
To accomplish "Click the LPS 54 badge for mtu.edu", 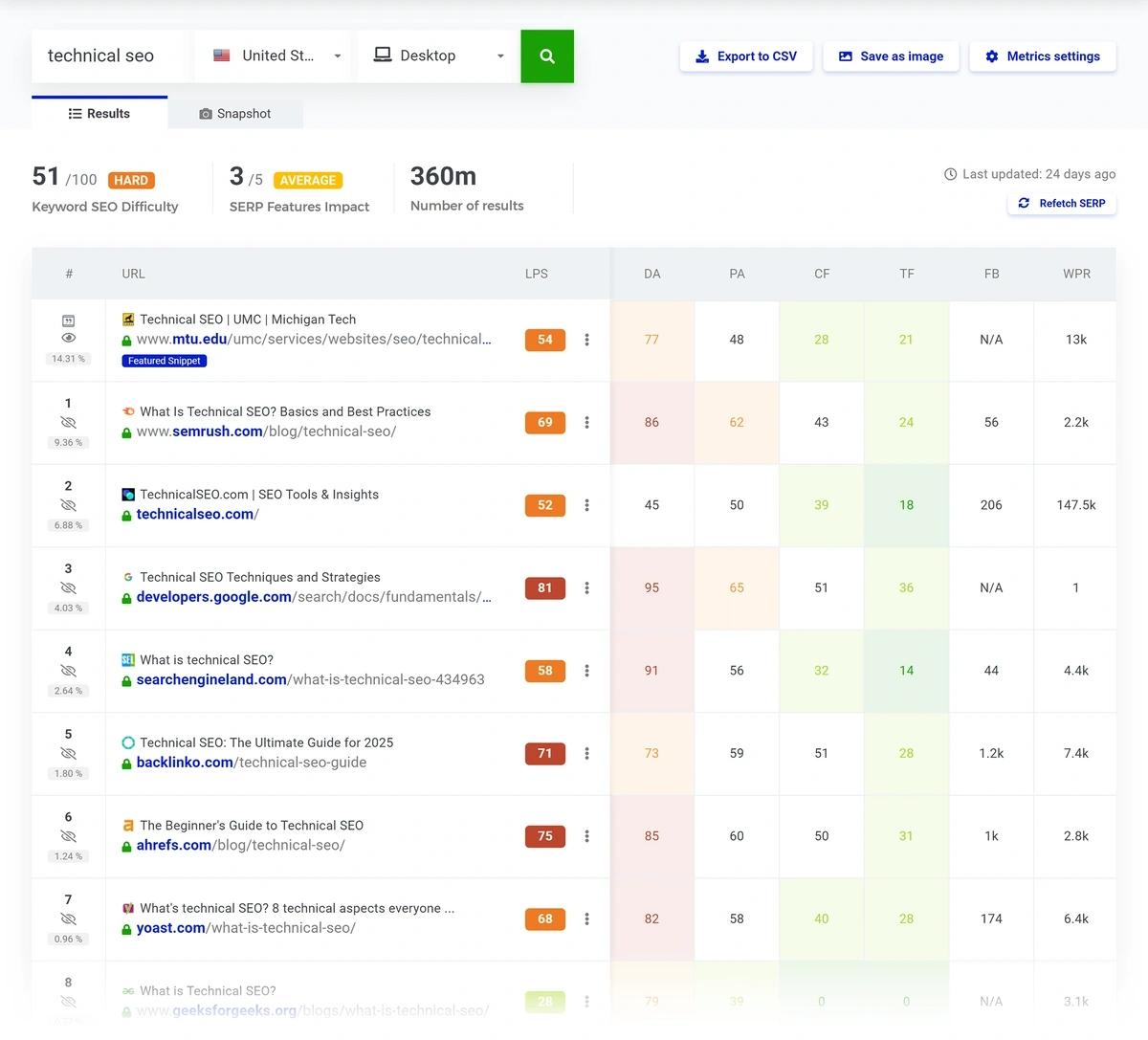I will coord(545,340).
